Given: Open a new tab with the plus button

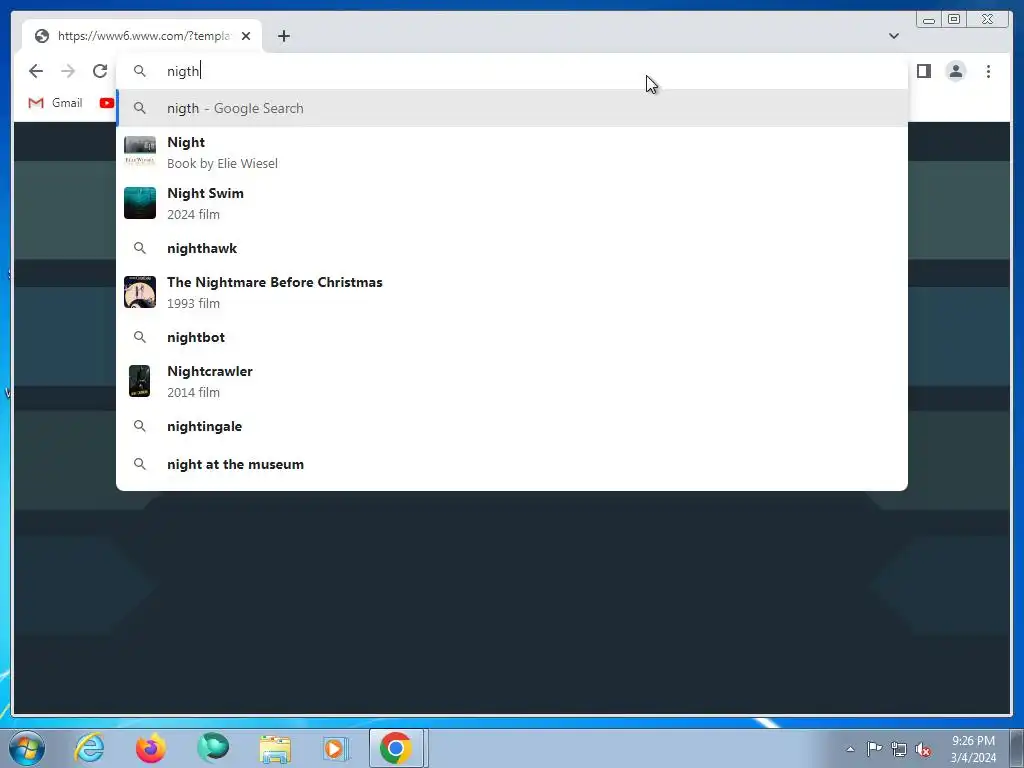Looking at the screenshot, I should click(283, 36).
